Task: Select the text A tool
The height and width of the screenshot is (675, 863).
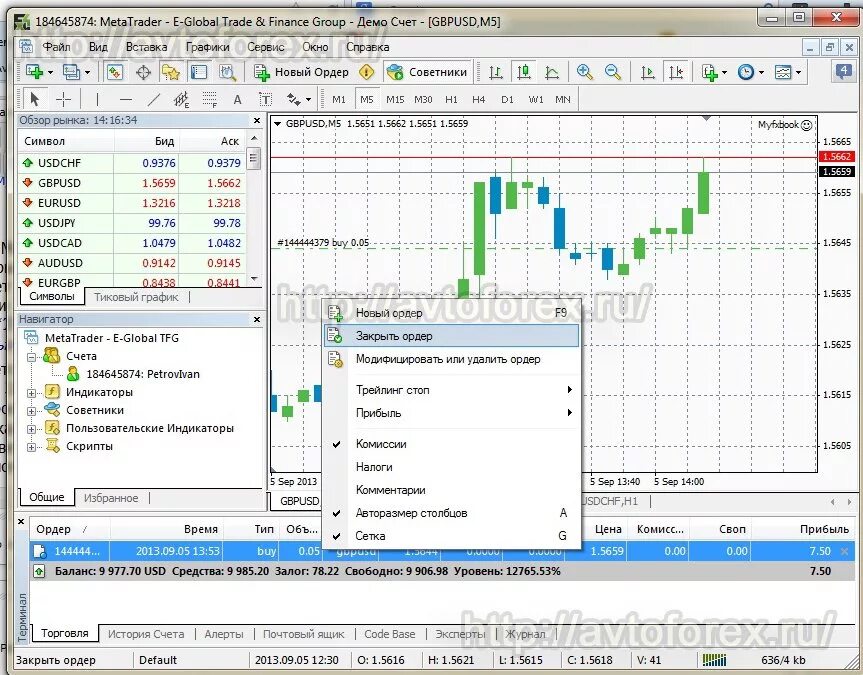Action: point(237,100)
